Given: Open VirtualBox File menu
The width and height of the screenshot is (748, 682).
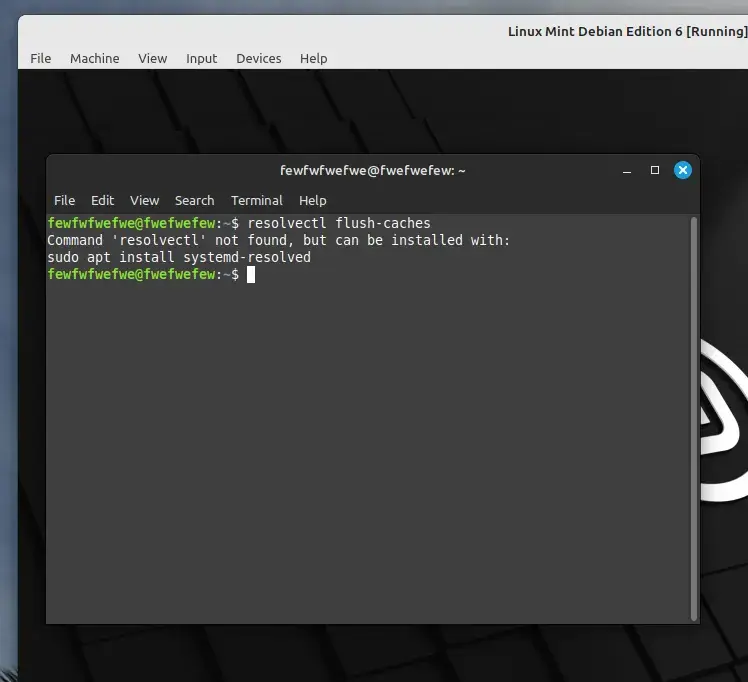Looking at the screenshot, I should coord(41,58).
